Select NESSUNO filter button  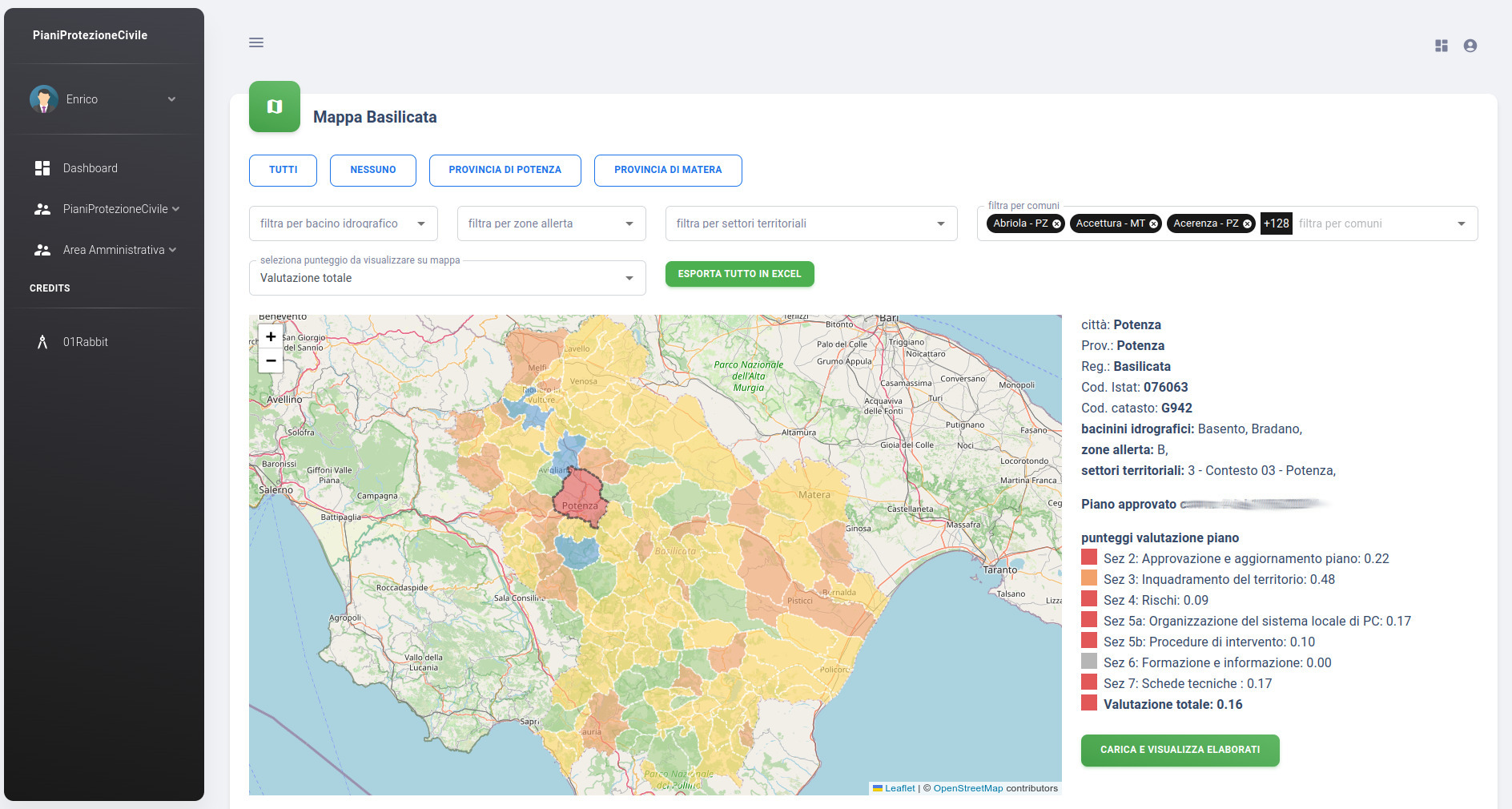[373, 171]
